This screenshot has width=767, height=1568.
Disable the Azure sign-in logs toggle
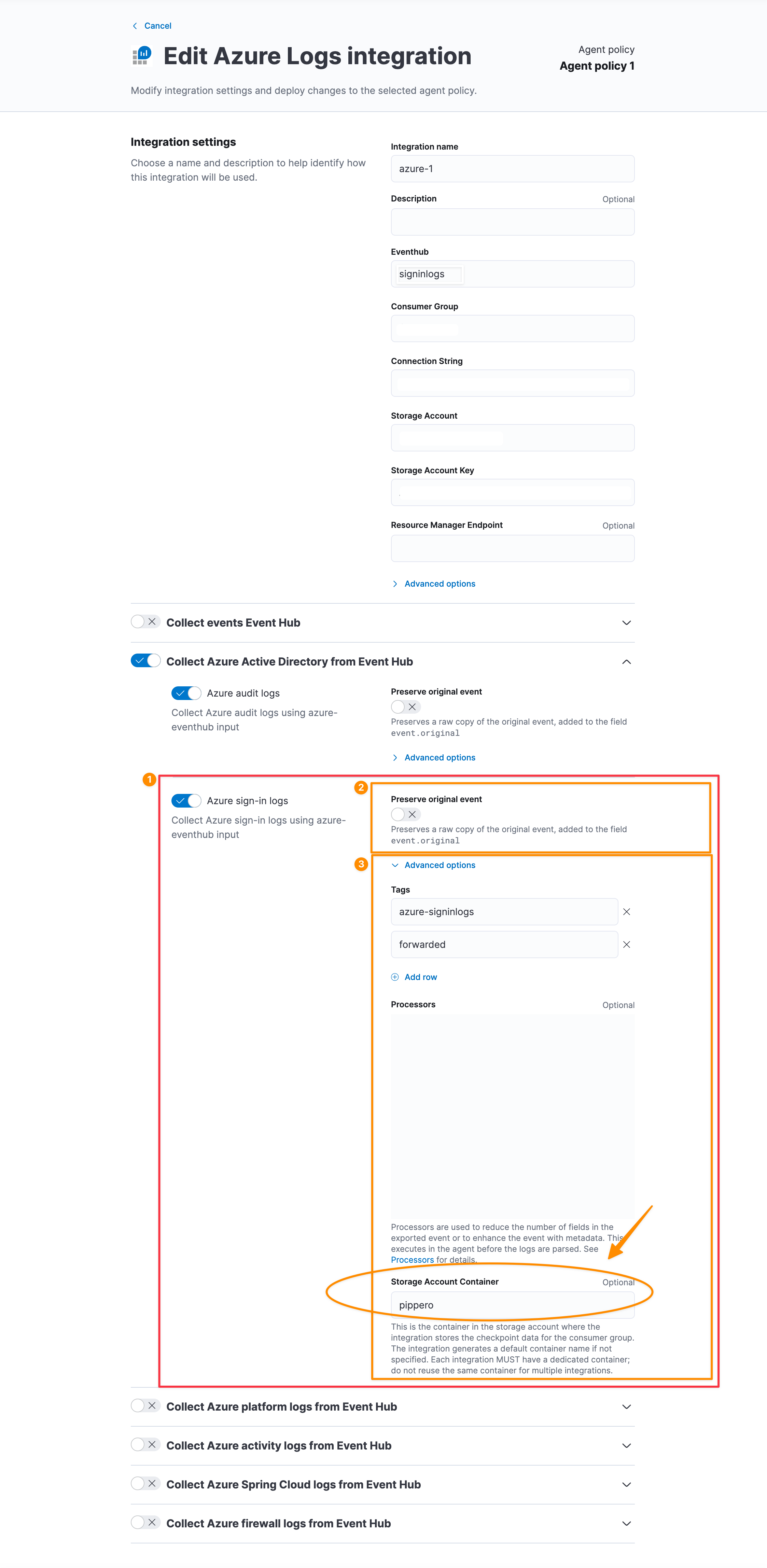(x=186, y=800)
